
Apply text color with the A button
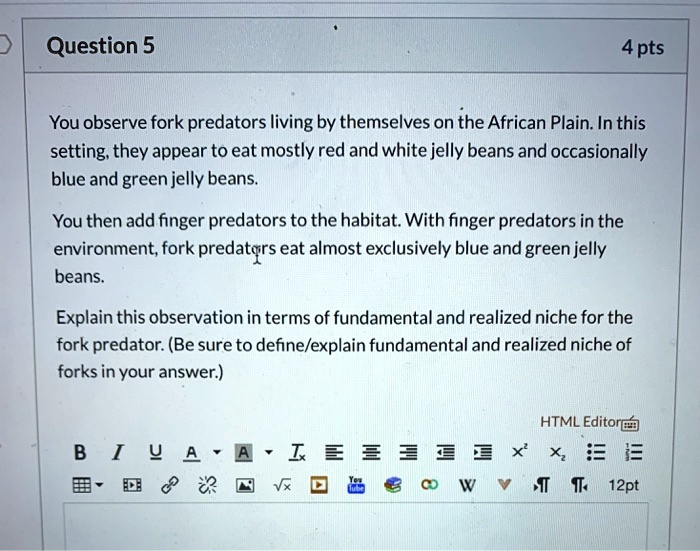pos(192,453)
